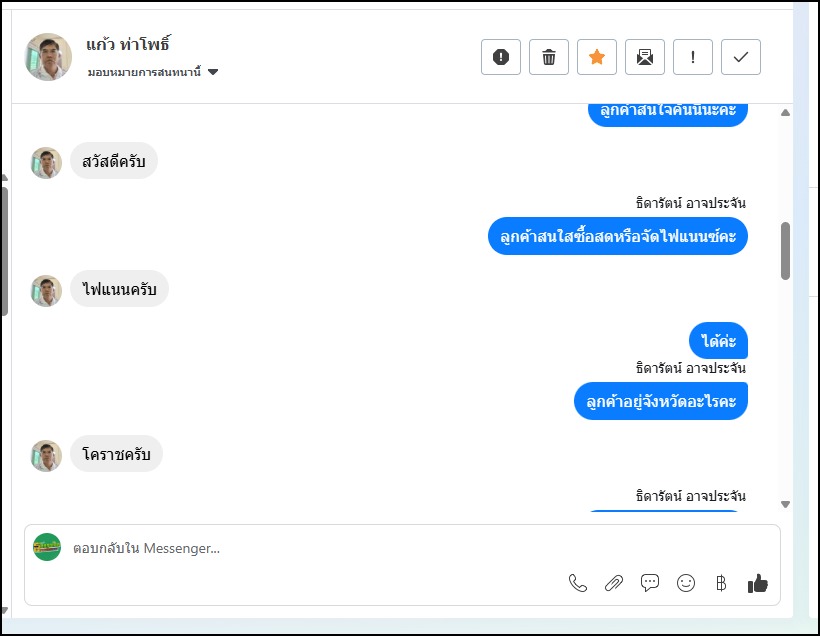This screenshot has height=636, width=820.
Task: Click the phone call icon
Action: point(578,583)
